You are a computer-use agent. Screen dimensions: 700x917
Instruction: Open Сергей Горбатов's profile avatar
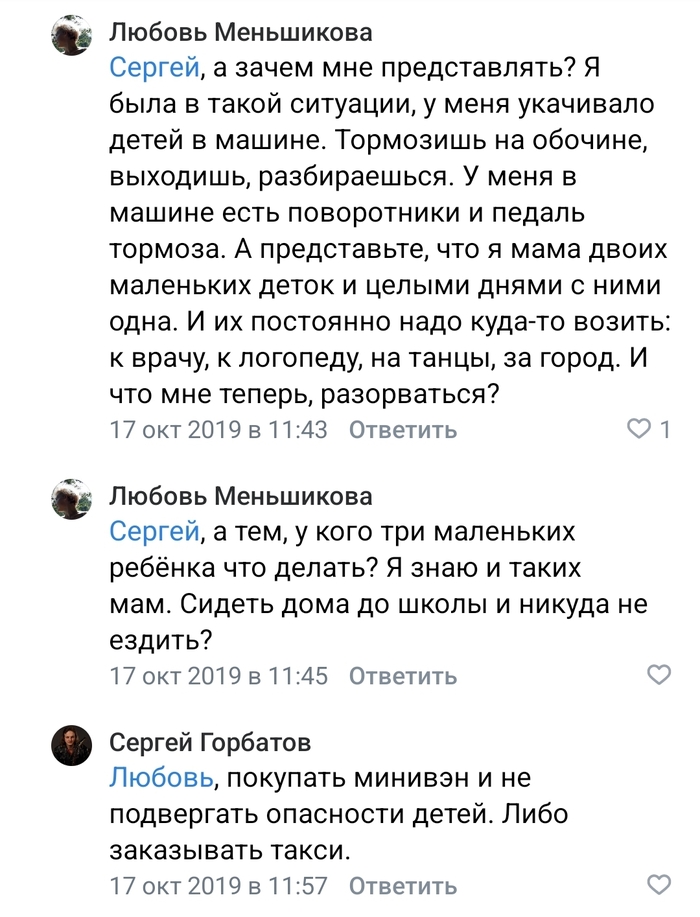[72, 745]
